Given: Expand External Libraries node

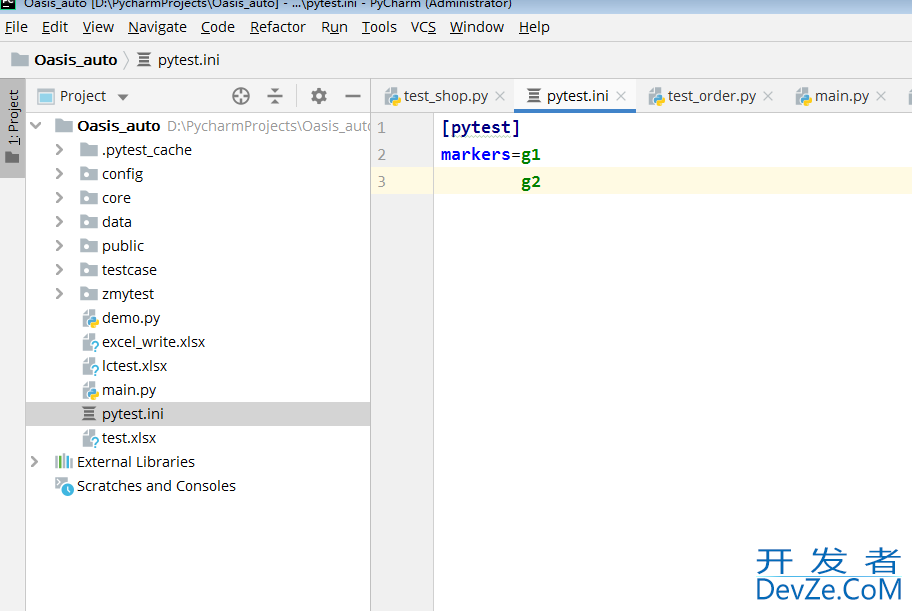Looking at the screenshot, I should 35,462.
